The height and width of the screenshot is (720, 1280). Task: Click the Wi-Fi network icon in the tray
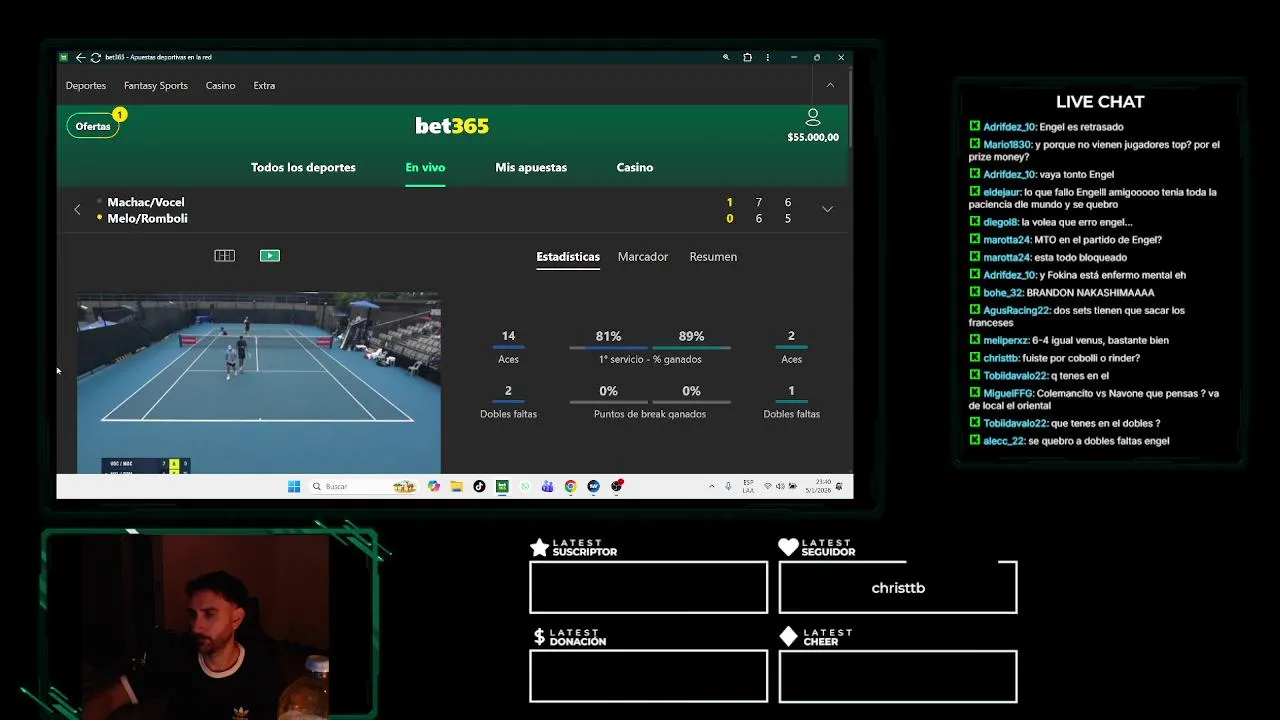tap(768, 486)
